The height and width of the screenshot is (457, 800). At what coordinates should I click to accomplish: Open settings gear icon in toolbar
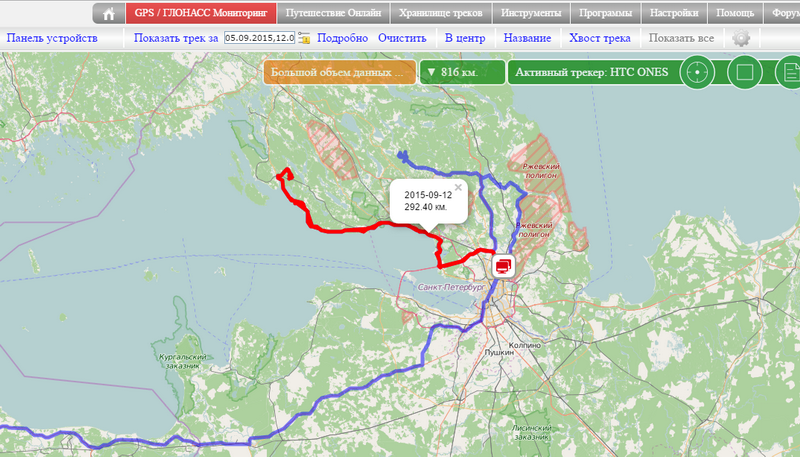point(740,38)
